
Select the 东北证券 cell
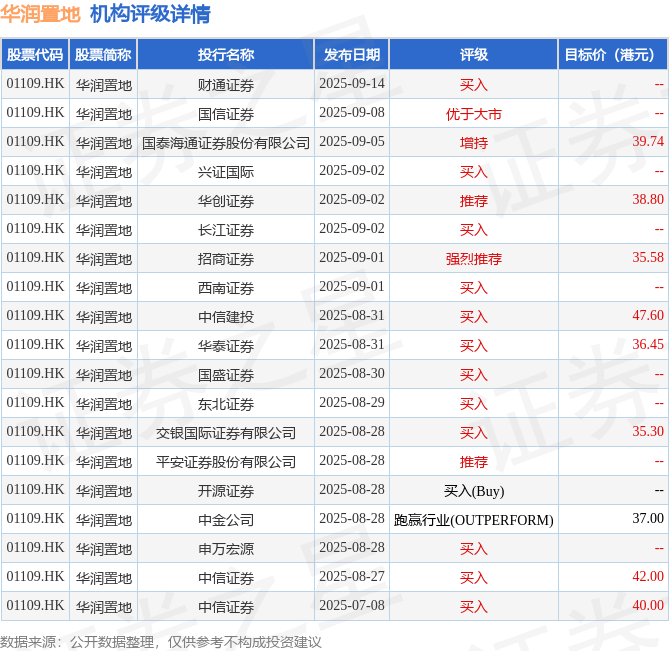tap(226, 404)
